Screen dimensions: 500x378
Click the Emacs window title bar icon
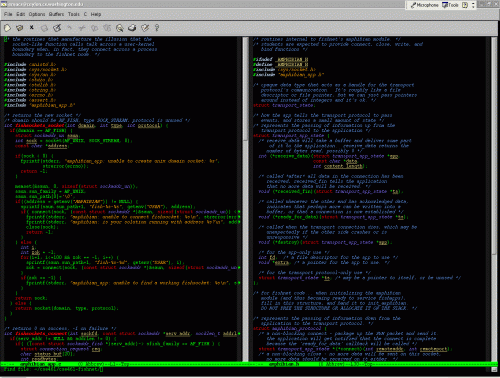(x=4, y=4)
